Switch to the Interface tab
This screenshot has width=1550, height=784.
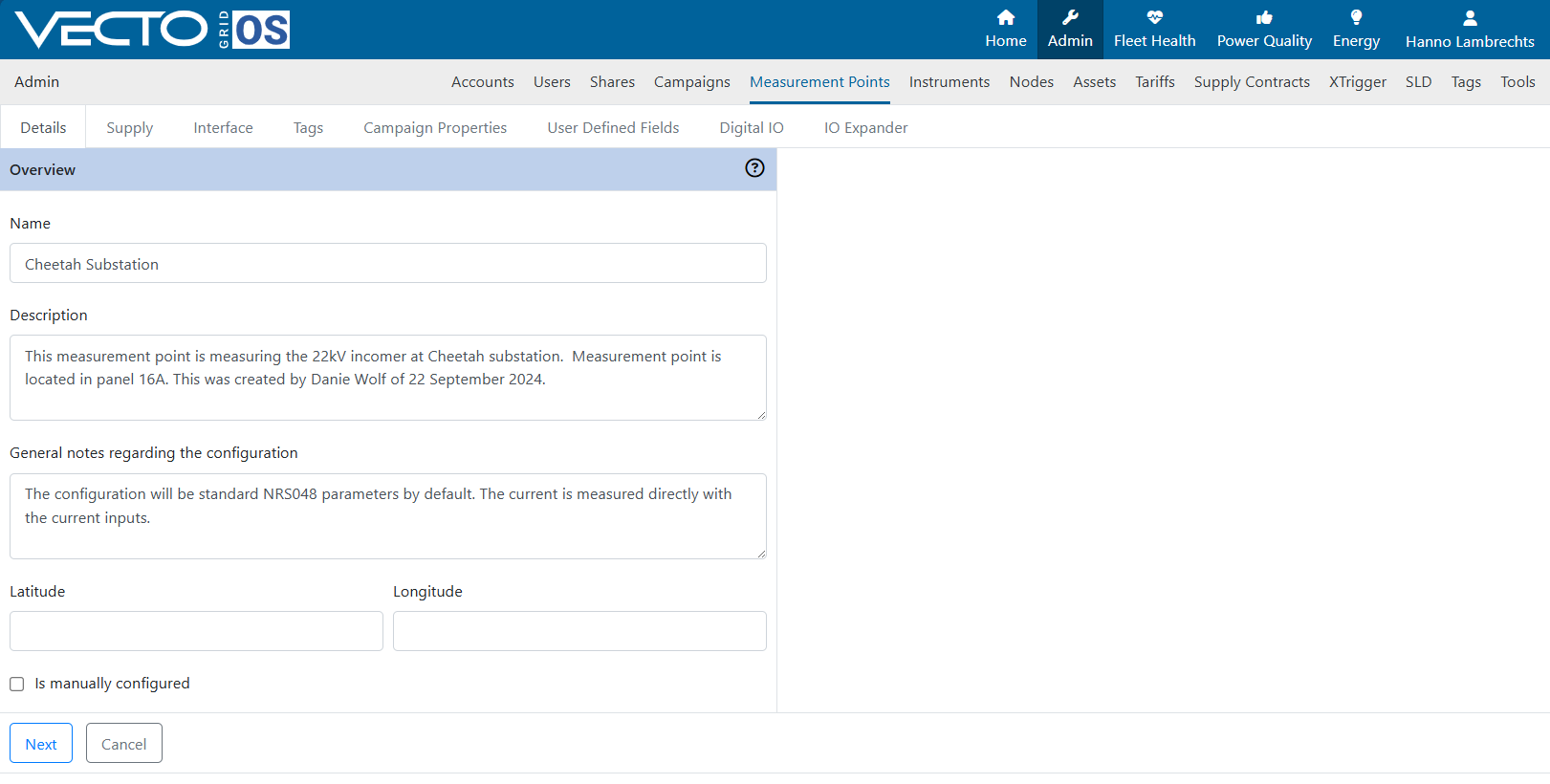click(223, 127)
